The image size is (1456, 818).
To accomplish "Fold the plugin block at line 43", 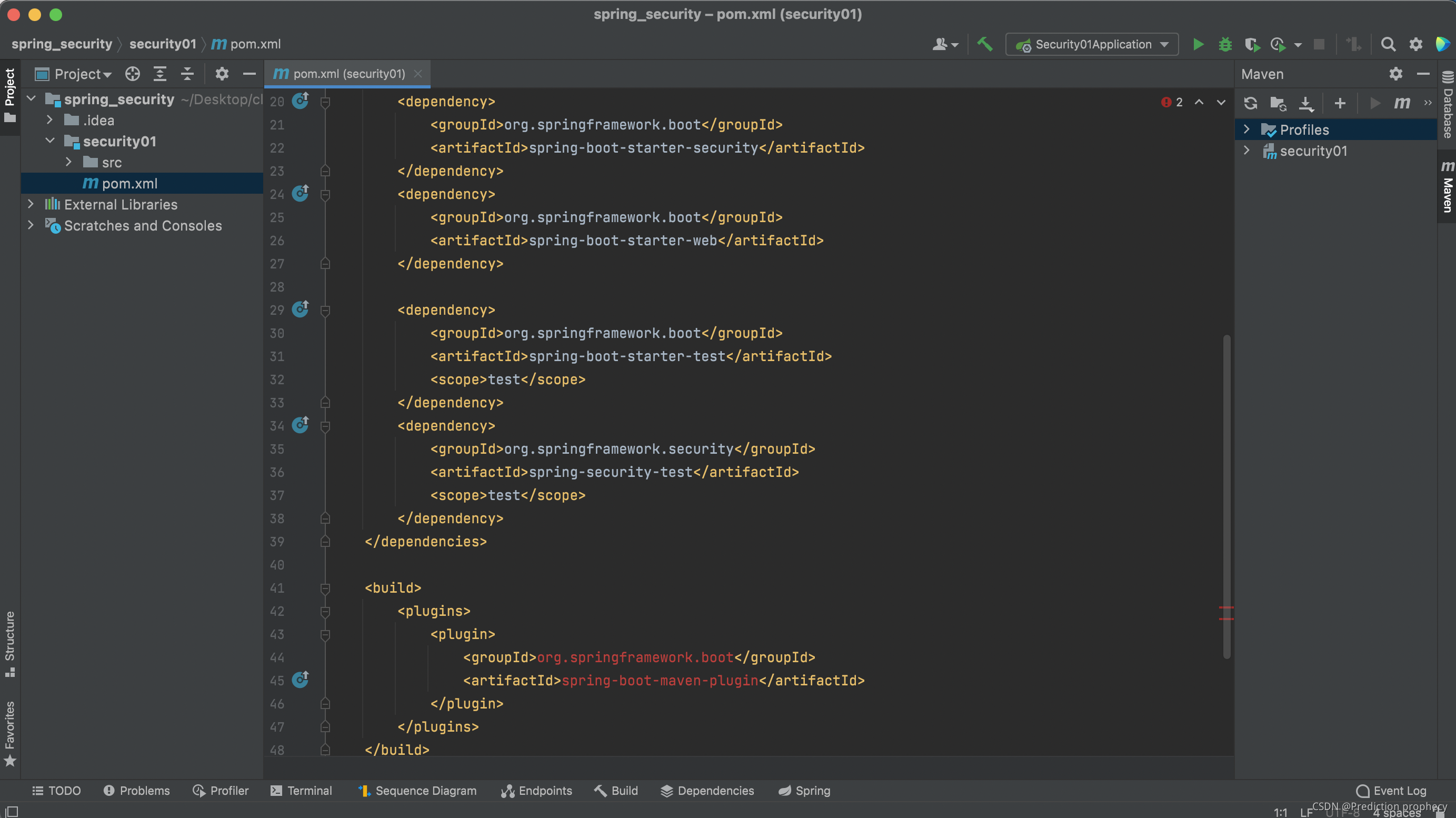I will 325,635.
